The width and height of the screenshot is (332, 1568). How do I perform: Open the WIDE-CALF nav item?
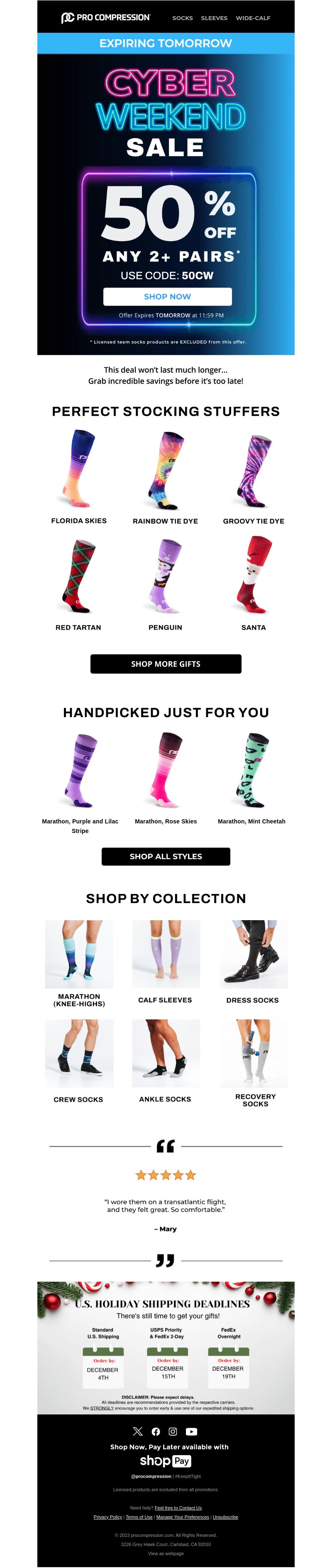point(253,18)
